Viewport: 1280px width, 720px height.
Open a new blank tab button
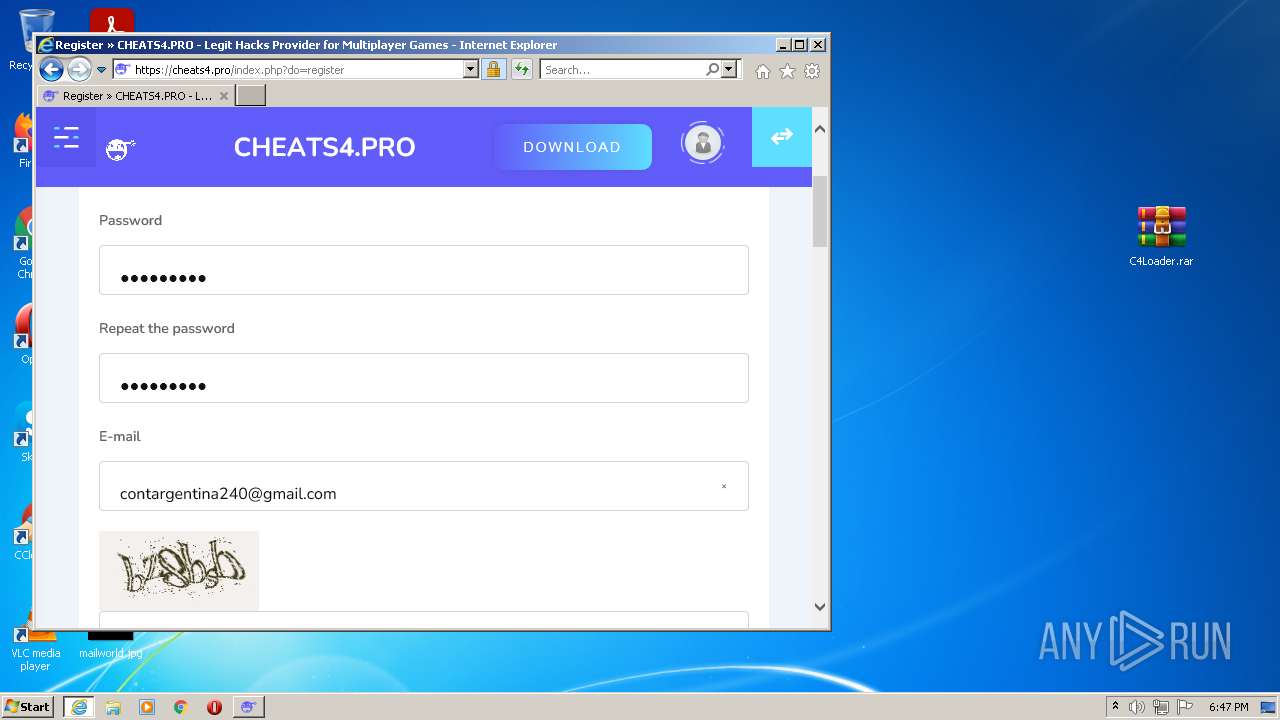click(x=250, y=95)
